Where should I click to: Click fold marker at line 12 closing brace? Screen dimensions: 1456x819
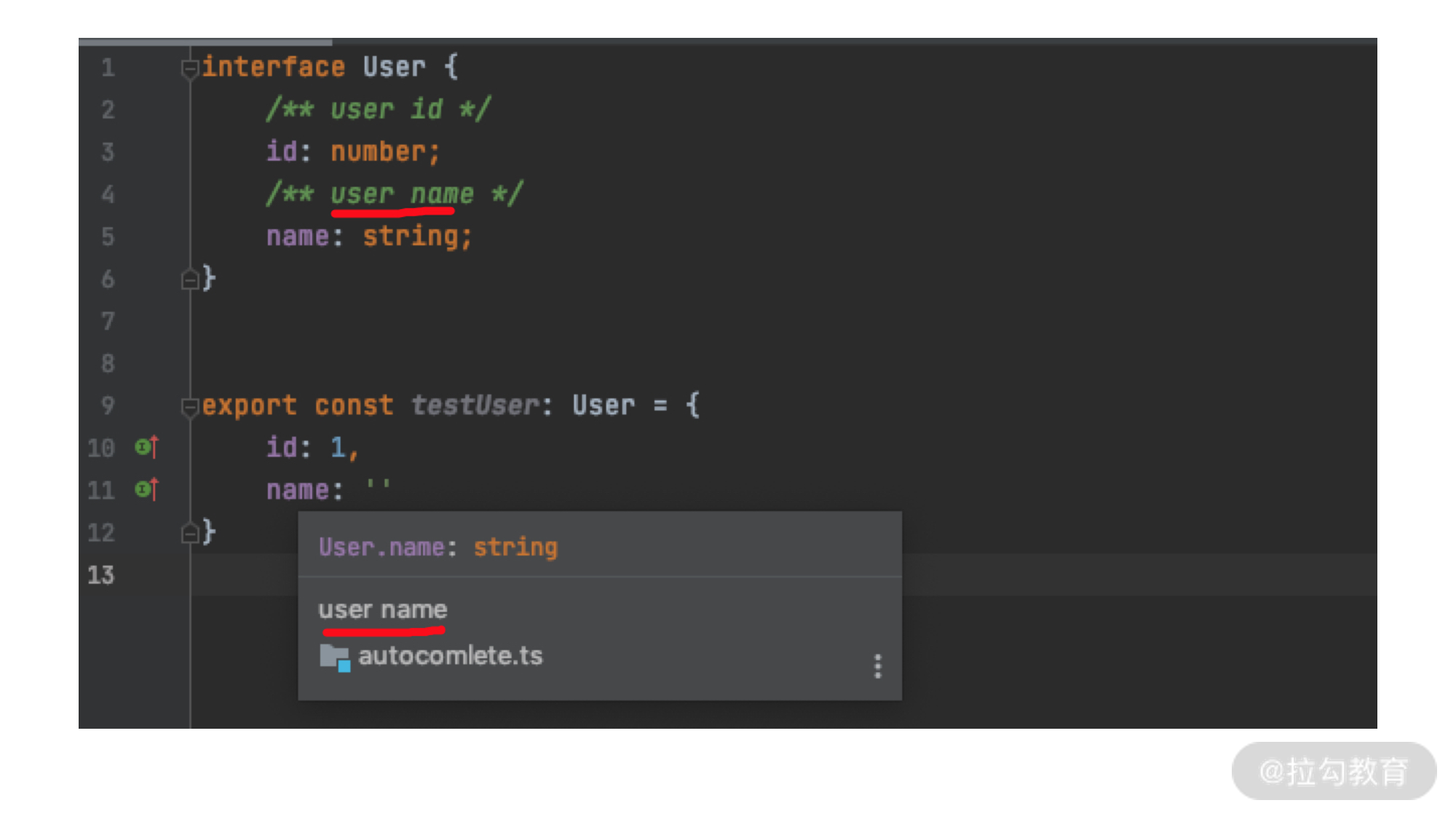coord(189,534)
